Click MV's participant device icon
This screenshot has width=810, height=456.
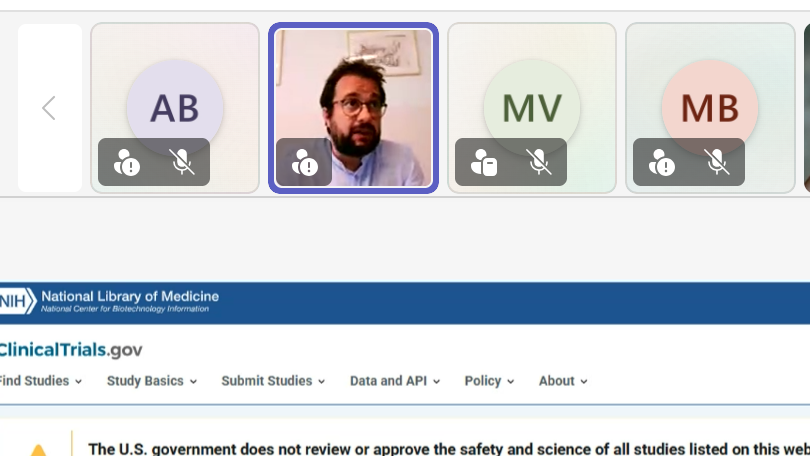pos(484,162)
